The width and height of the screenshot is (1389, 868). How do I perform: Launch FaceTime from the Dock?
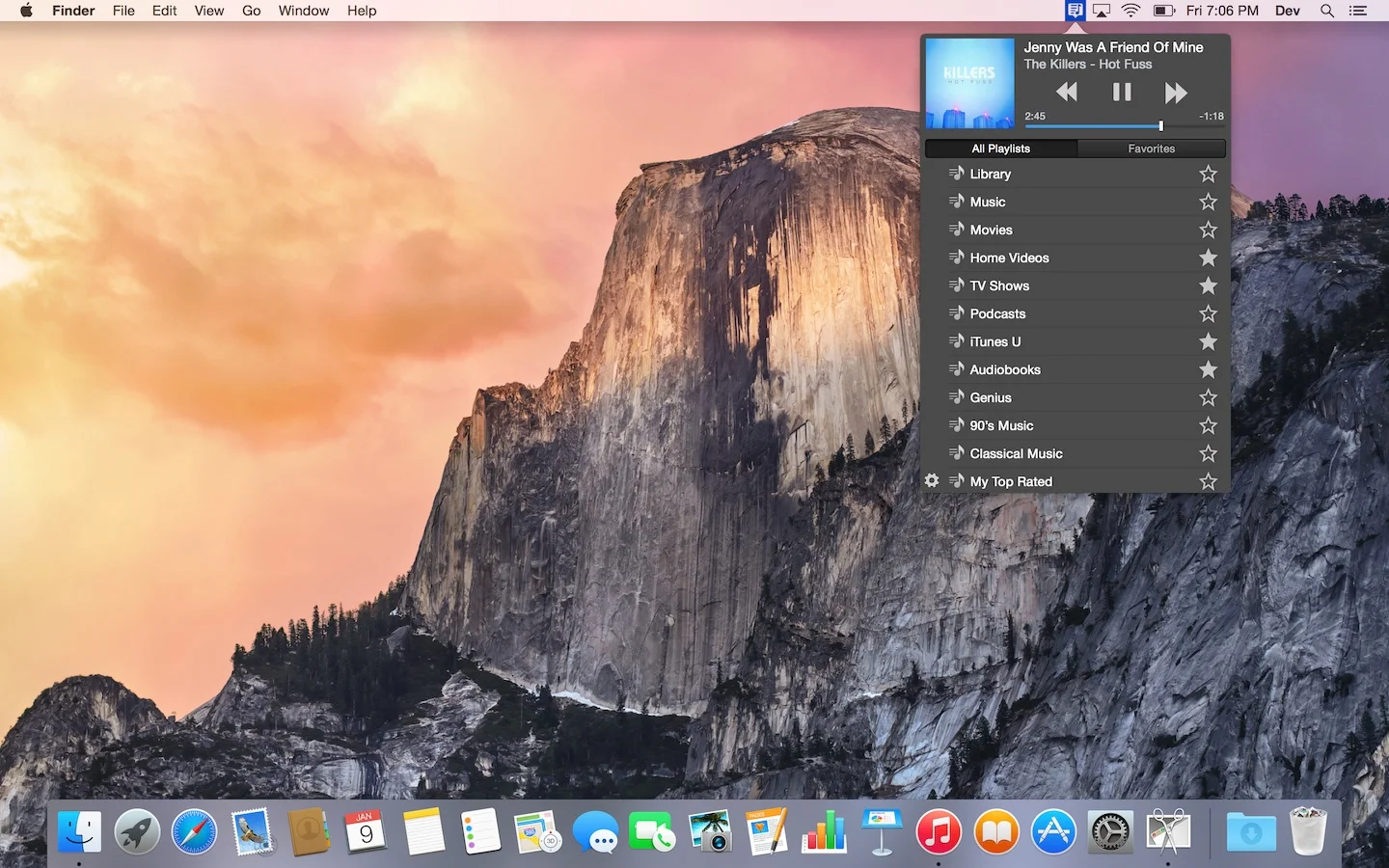click(653, 831)
